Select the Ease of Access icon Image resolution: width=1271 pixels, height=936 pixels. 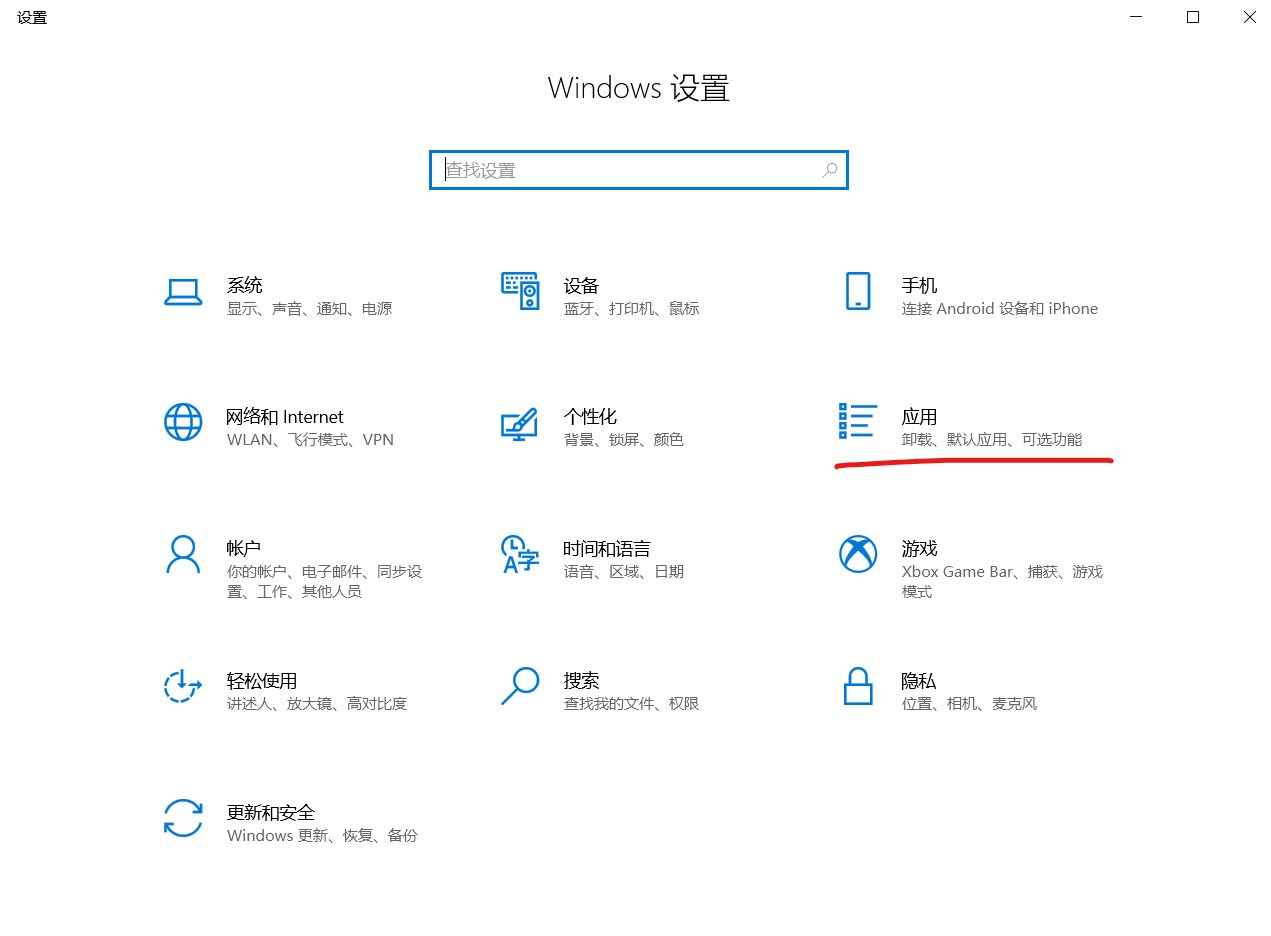[x=182, y=686]
